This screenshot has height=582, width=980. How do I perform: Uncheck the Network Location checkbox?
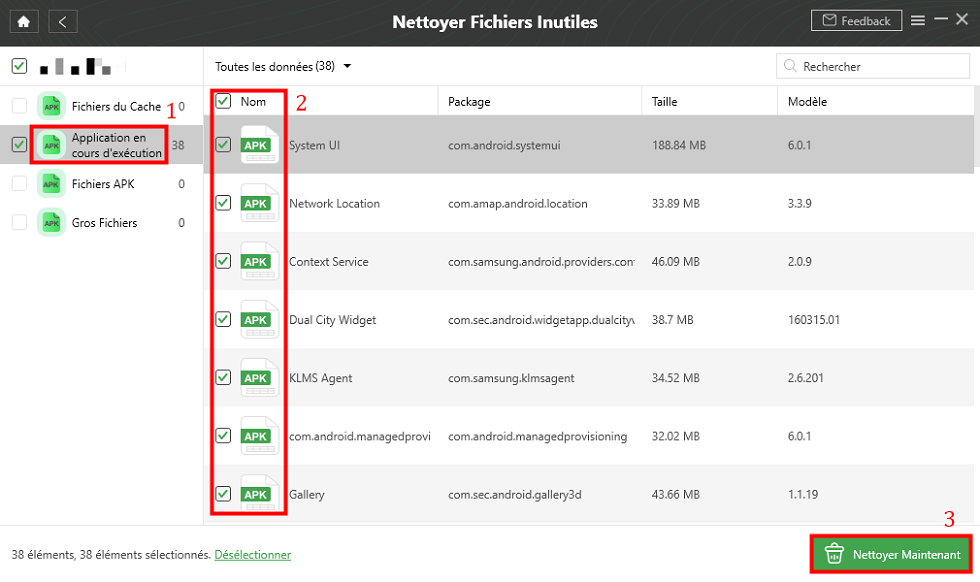224,203
